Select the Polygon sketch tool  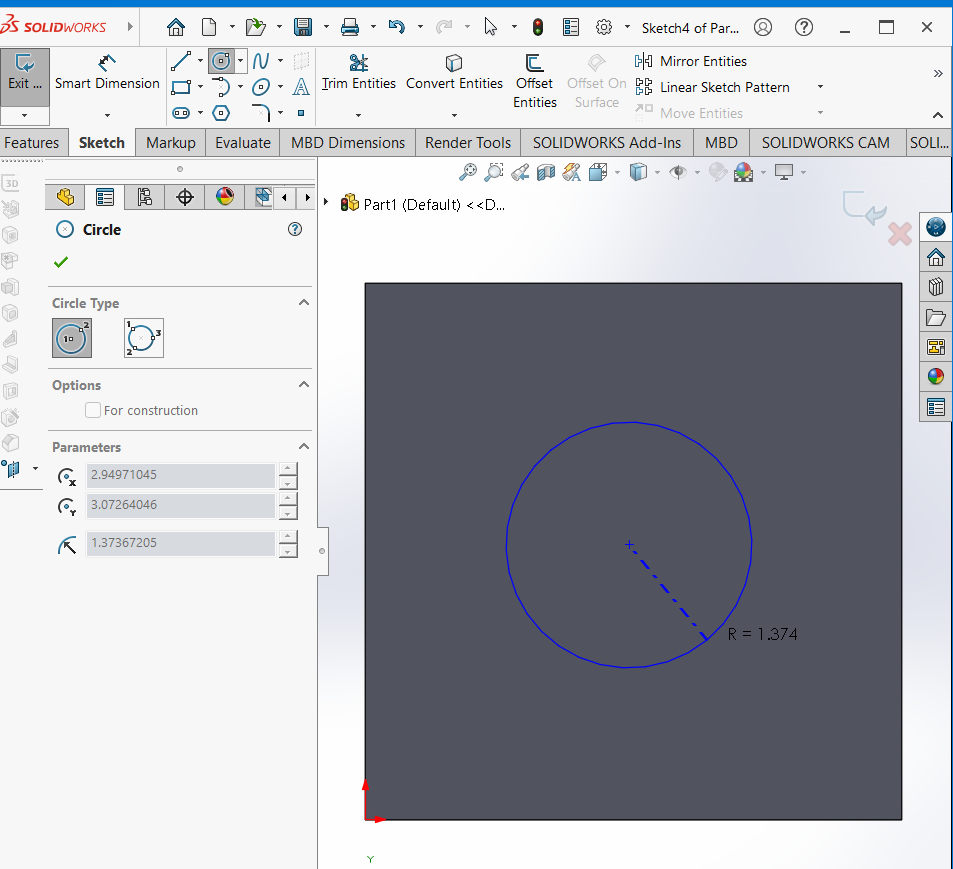[221, 113]
